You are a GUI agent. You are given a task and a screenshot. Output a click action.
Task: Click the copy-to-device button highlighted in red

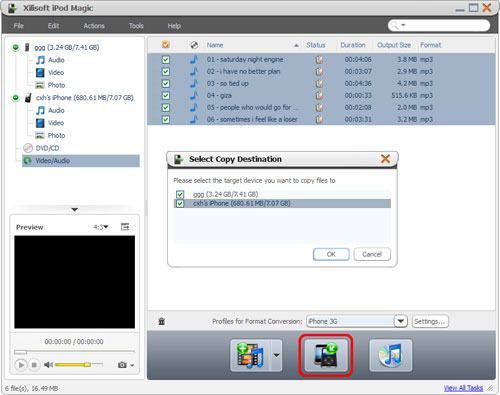click(x=326, y=355)
